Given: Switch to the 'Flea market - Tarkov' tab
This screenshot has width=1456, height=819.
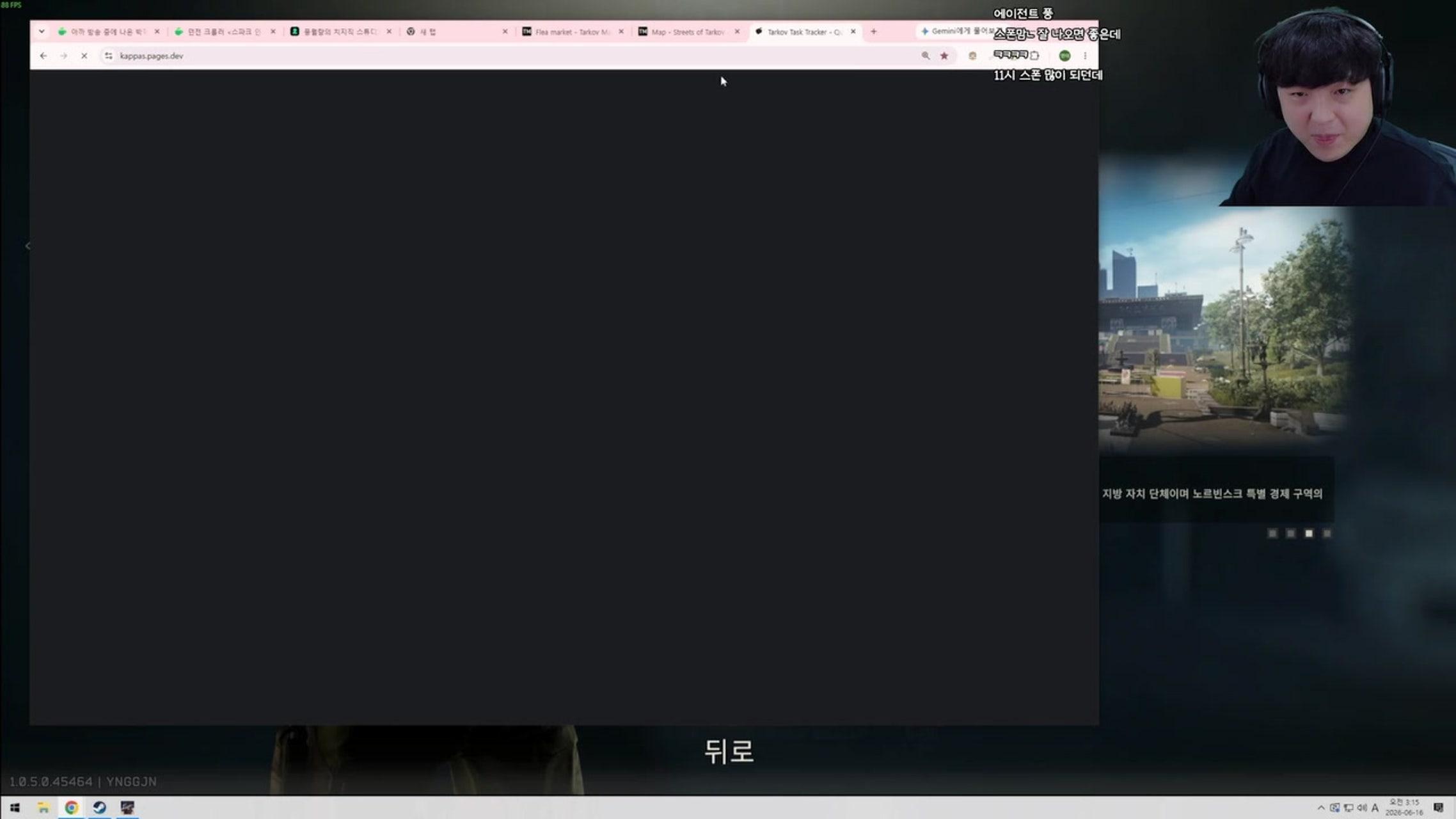Looking at the screenshot, I should 572,31.
